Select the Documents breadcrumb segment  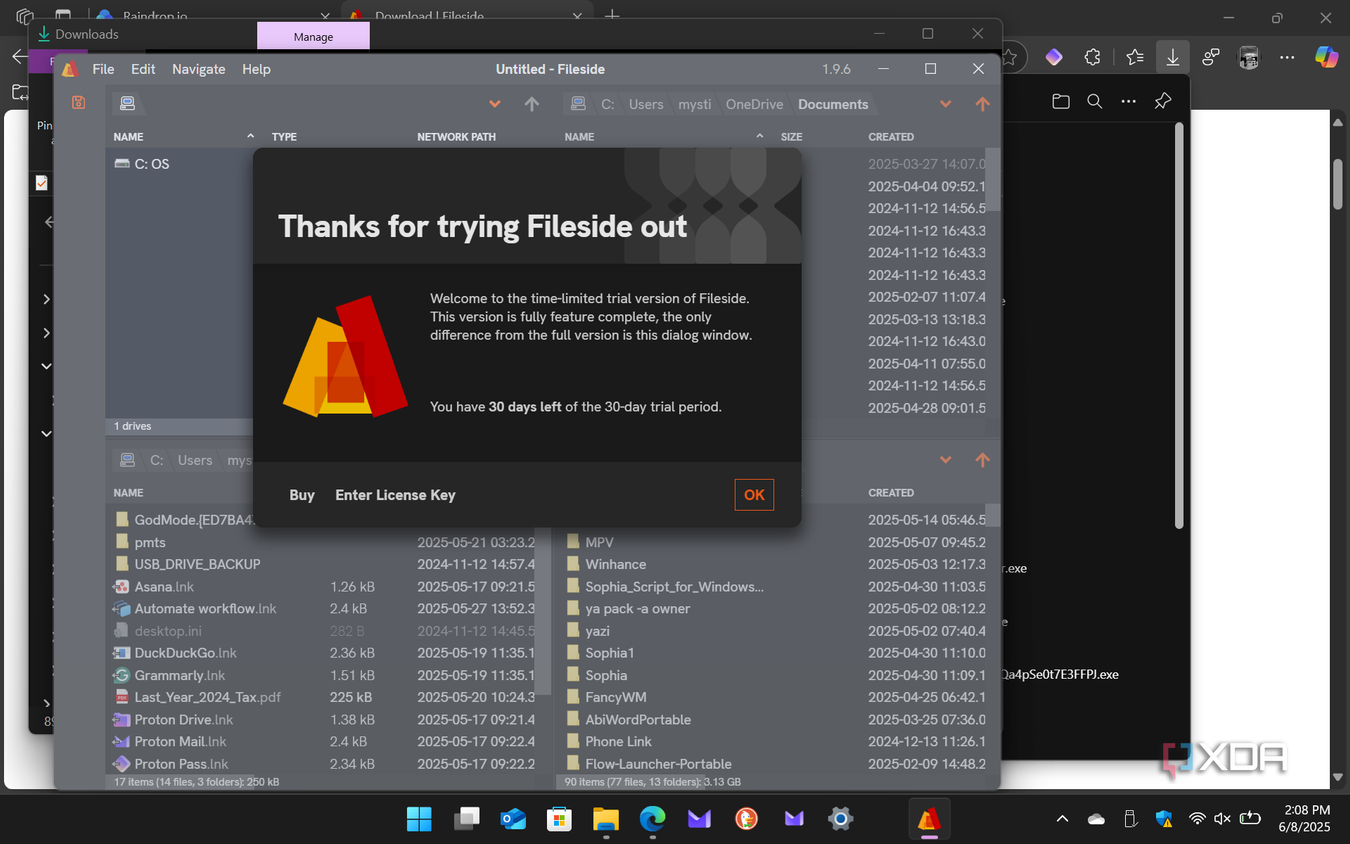point(833,104)
